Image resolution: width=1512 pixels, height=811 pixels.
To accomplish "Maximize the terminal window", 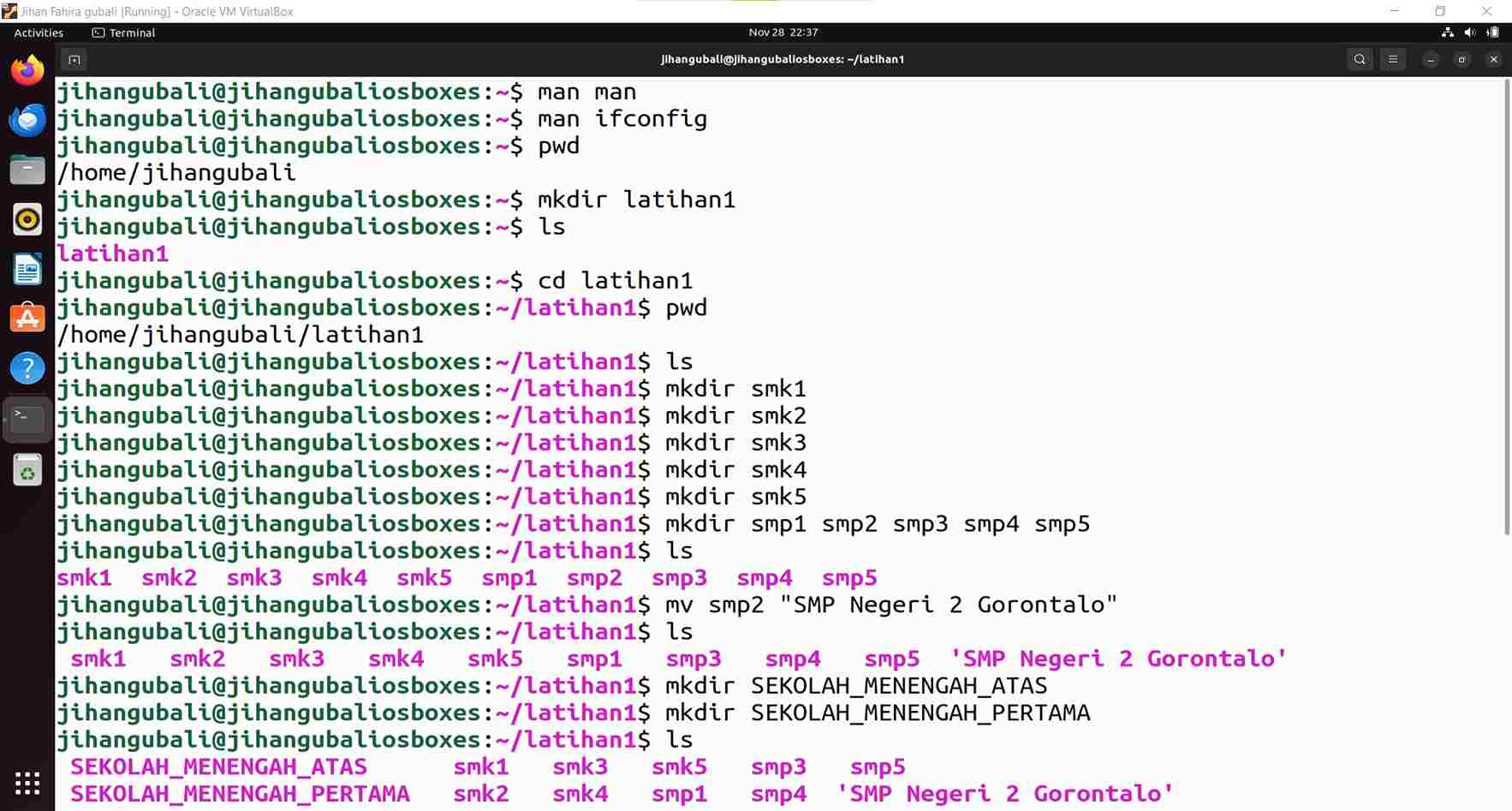I will point(1462,59).
